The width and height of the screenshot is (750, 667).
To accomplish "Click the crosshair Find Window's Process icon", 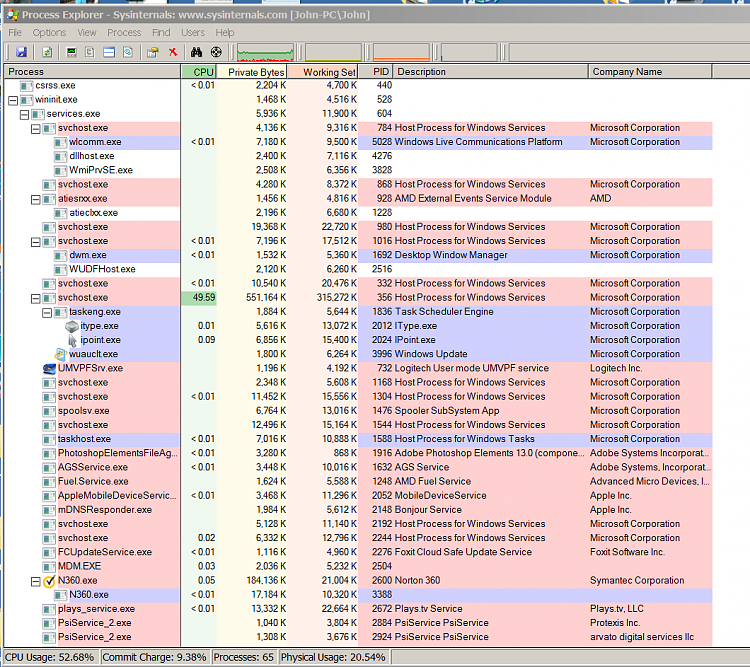I will [x=216, y=52].
